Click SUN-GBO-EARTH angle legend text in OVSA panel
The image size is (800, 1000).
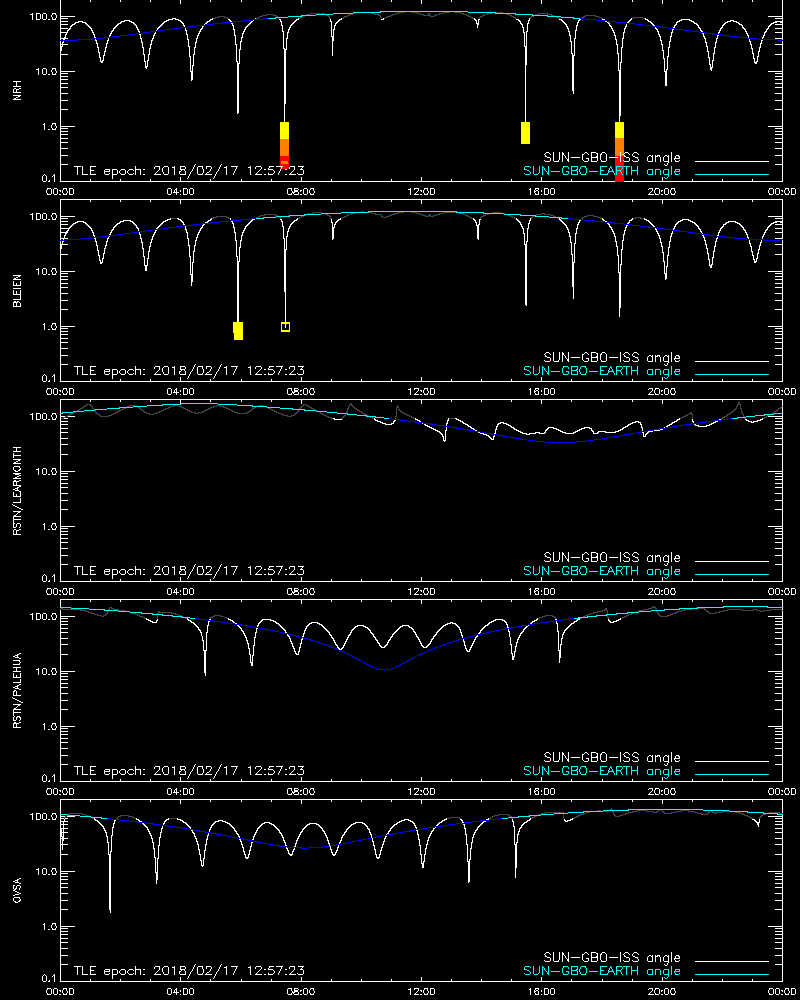[x=602, y=971]
